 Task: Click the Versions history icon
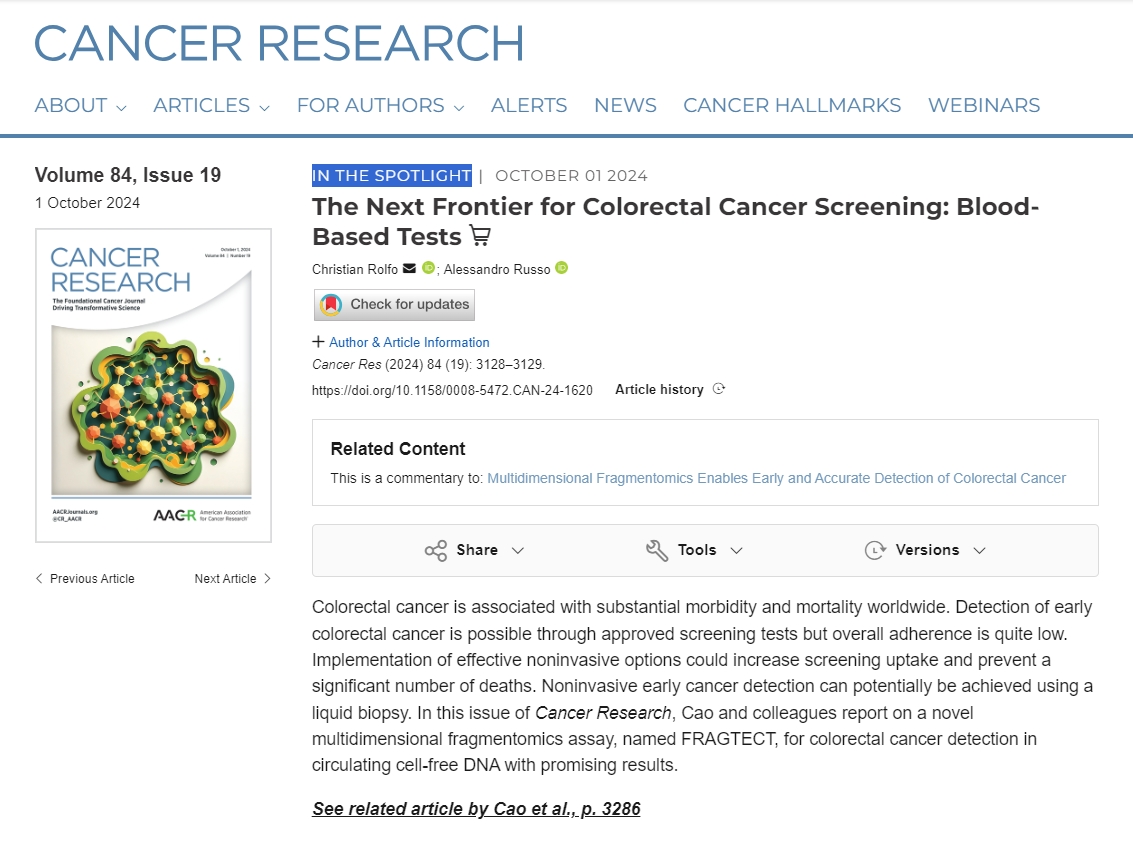[x=875, y=550]
